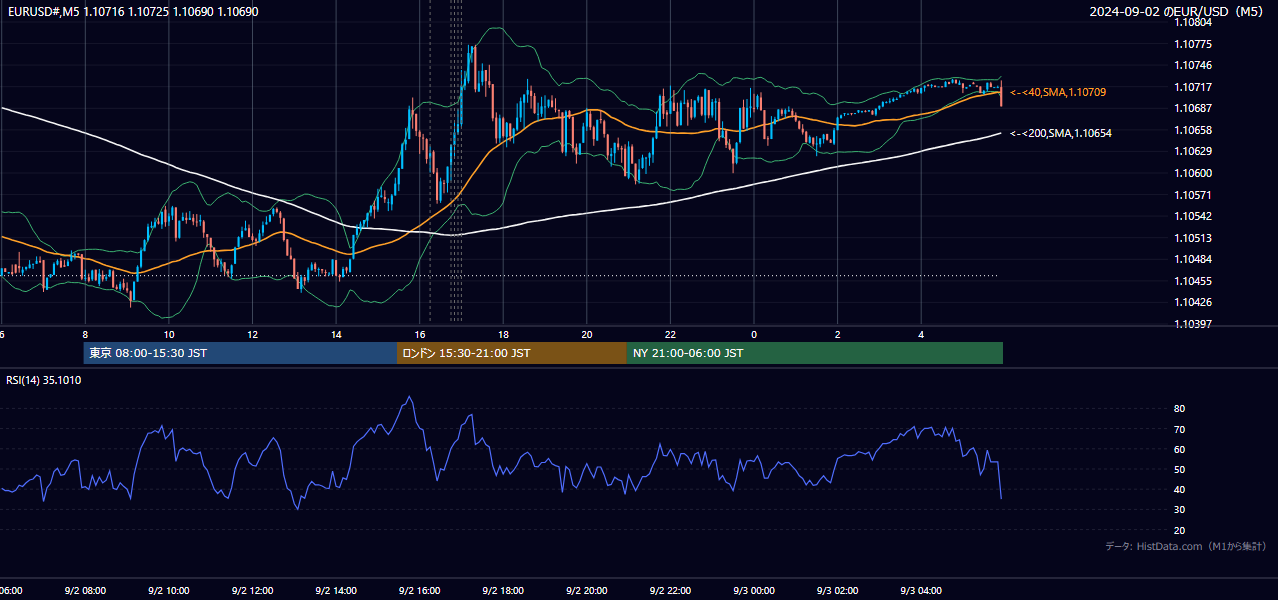1278x600 pixels.
Task: Click price axis label 1.10542
Action: click(1193, 216)
